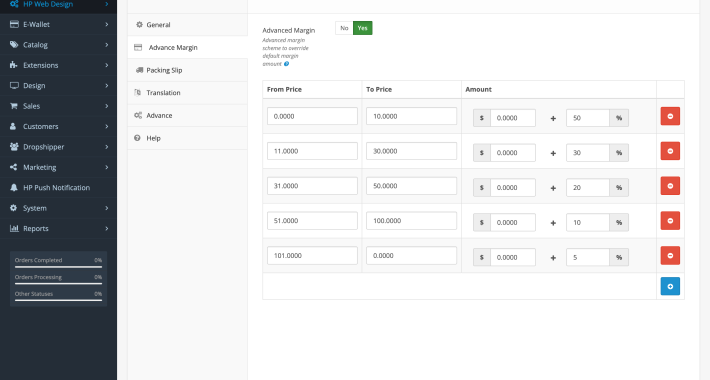Set Advanced Margin to No
The image size is (710, 380).
click(x=344, y=28)
